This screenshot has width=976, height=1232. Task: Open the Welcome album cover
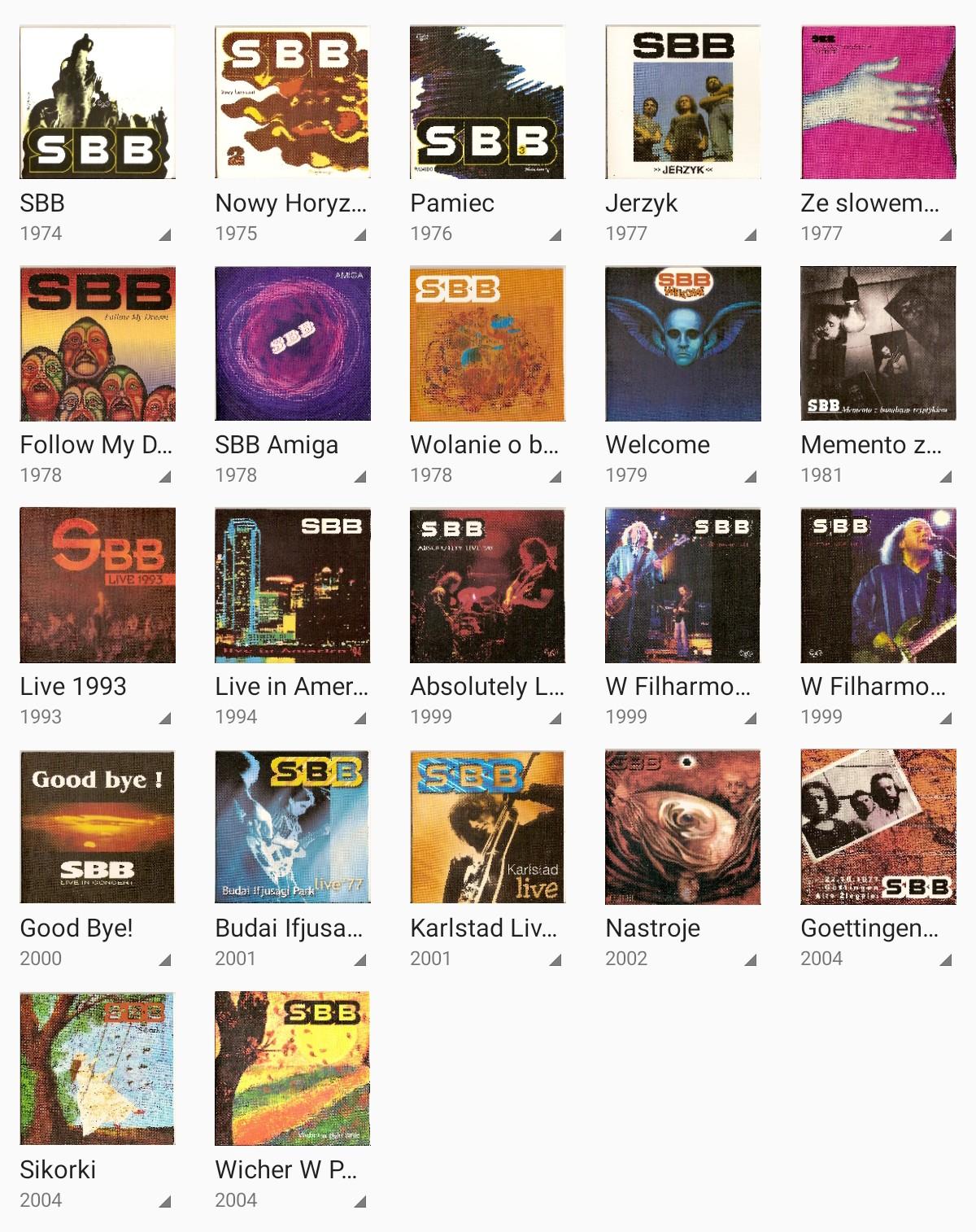(x=683, y=343)
